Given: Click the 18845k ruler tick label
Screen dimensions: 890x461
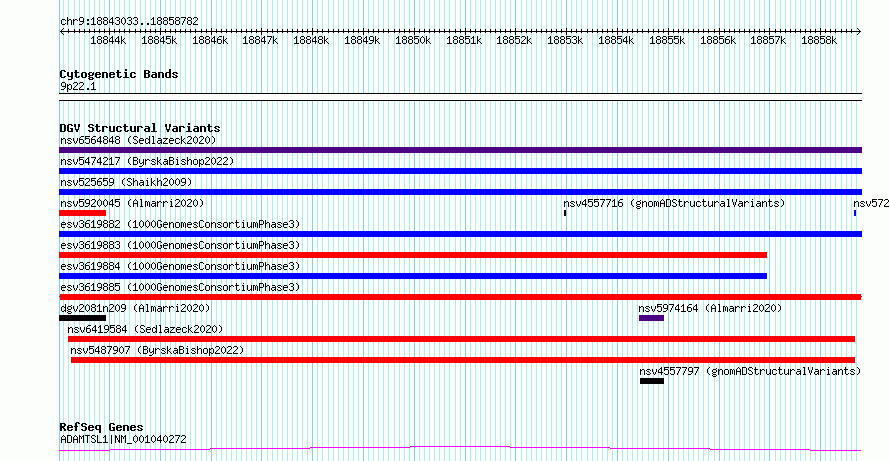Looking at the screenshot, I should pos(159,41).
